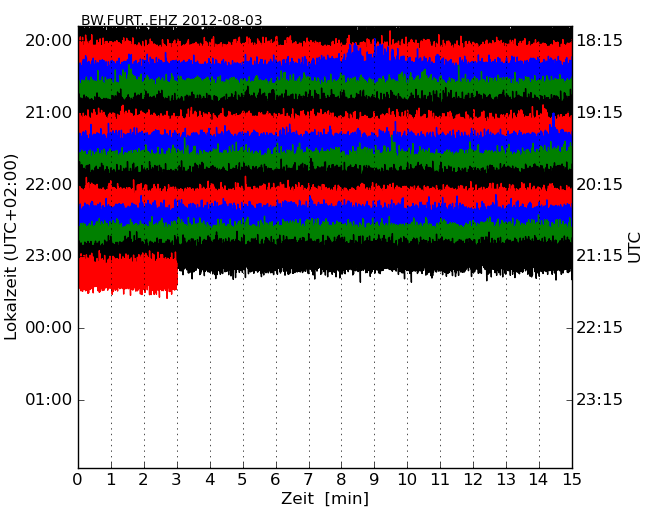Click the minute 15 x-axis tick label
This screenshot has height=520, width=650.
[572, 480]
